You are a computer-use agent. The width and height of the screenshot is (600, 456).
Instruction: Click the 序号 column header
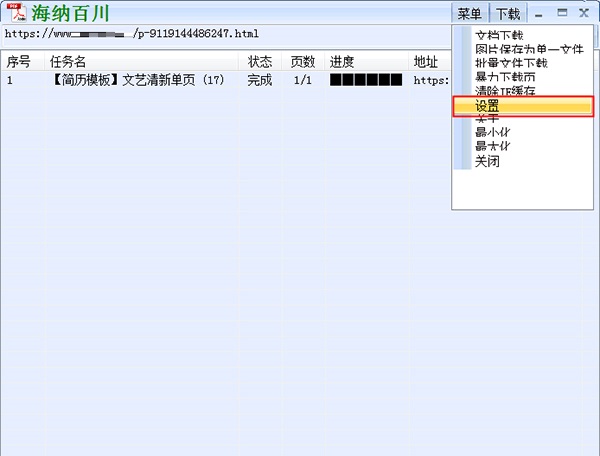coord(23,61)
